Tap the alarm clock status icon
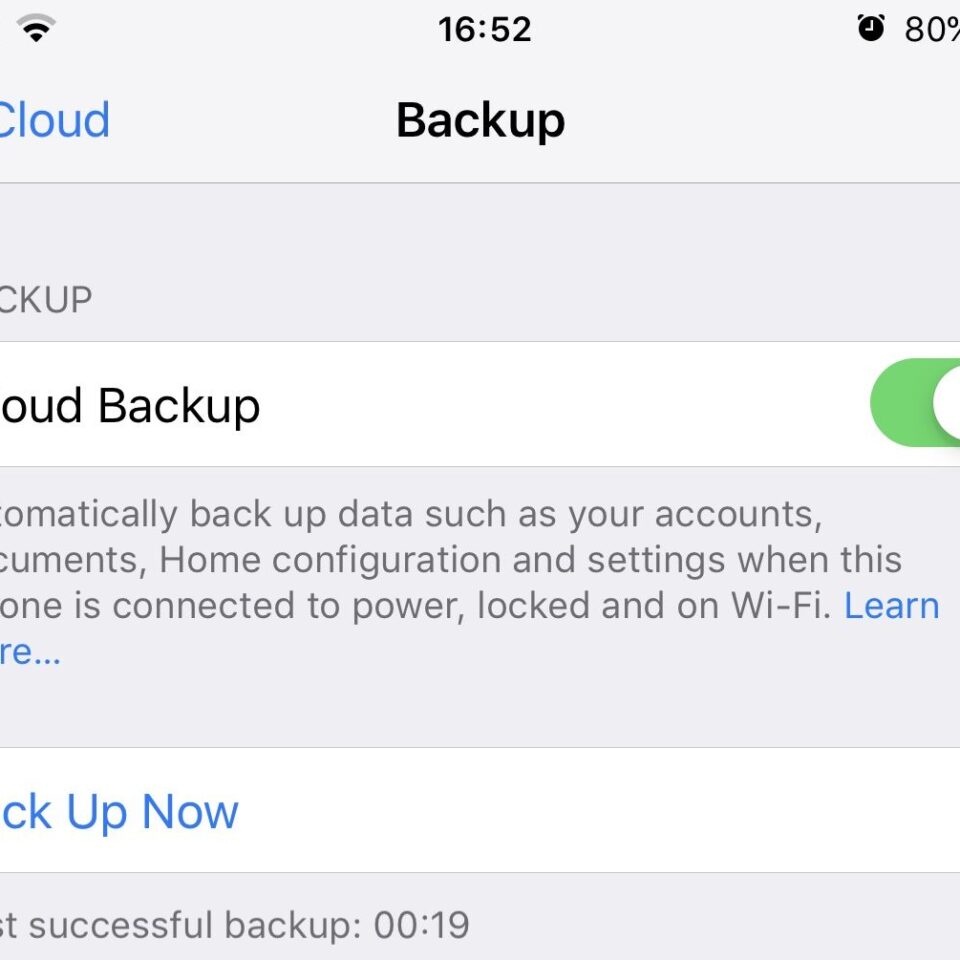The image size is (960, 960). 871,28
